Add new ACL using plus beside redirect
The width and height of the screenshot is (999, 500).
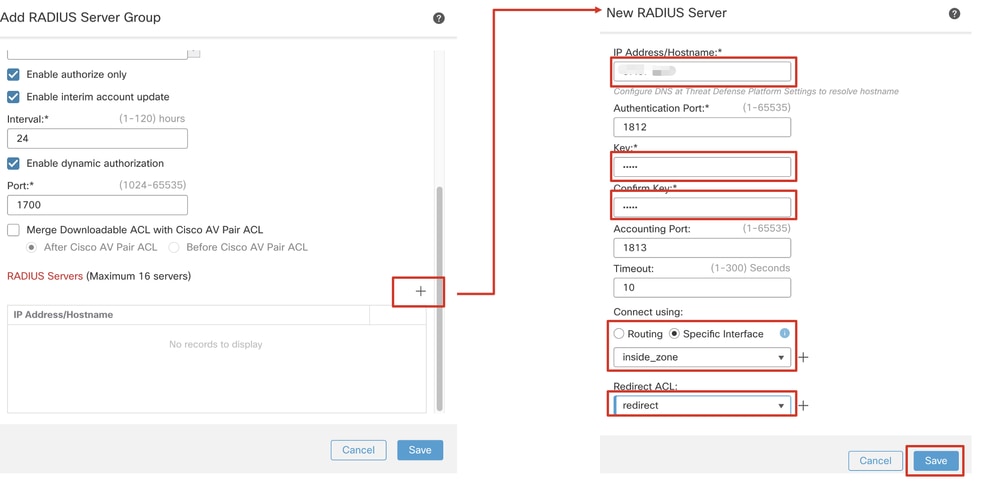(x=803, y=406)
